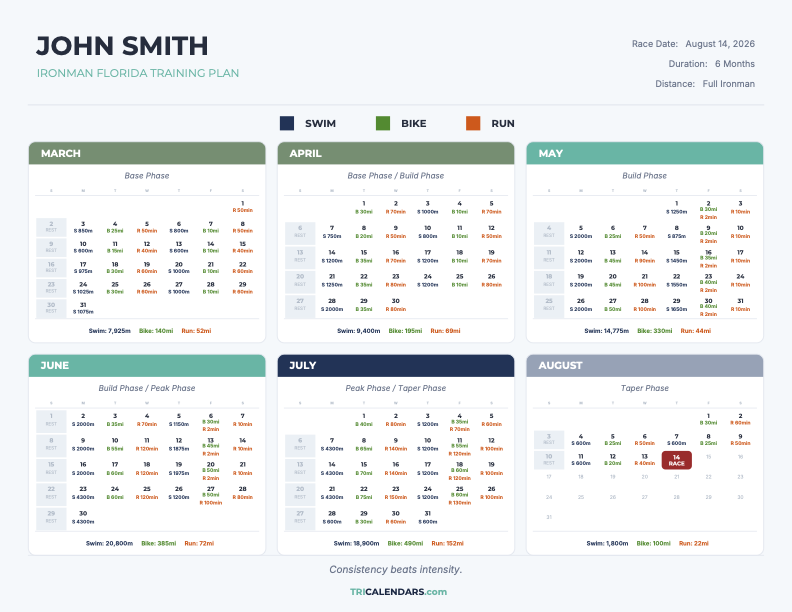This screenshot has height=612, width=792.
Task: Click the 6 Months duration value
Action: [x=734, y=64]
